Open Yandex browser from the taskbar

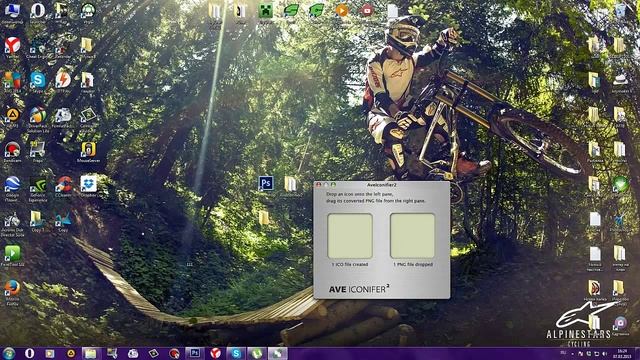(215, 353)
